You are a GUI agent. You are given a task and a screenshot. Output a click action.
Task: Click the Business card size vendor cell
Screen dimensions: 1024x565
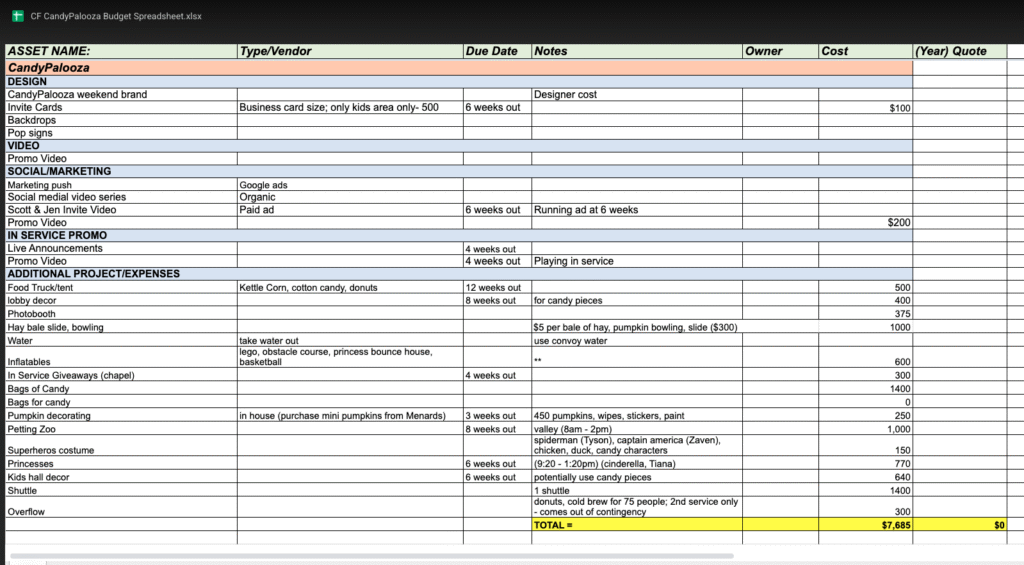coord(350,107)
